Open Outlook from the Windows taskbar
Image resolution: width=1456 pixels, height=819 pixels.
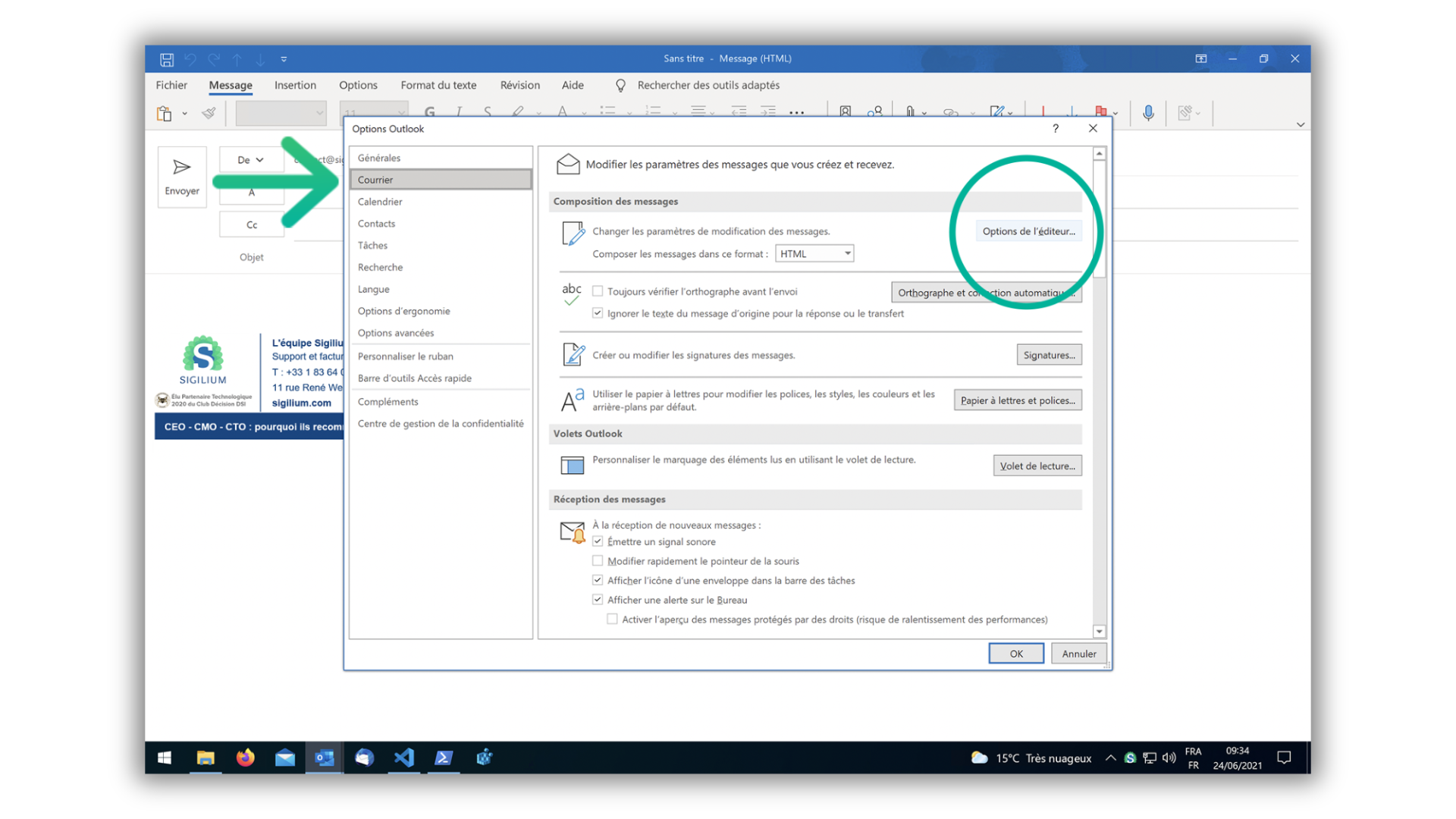[x=325, y=758]
